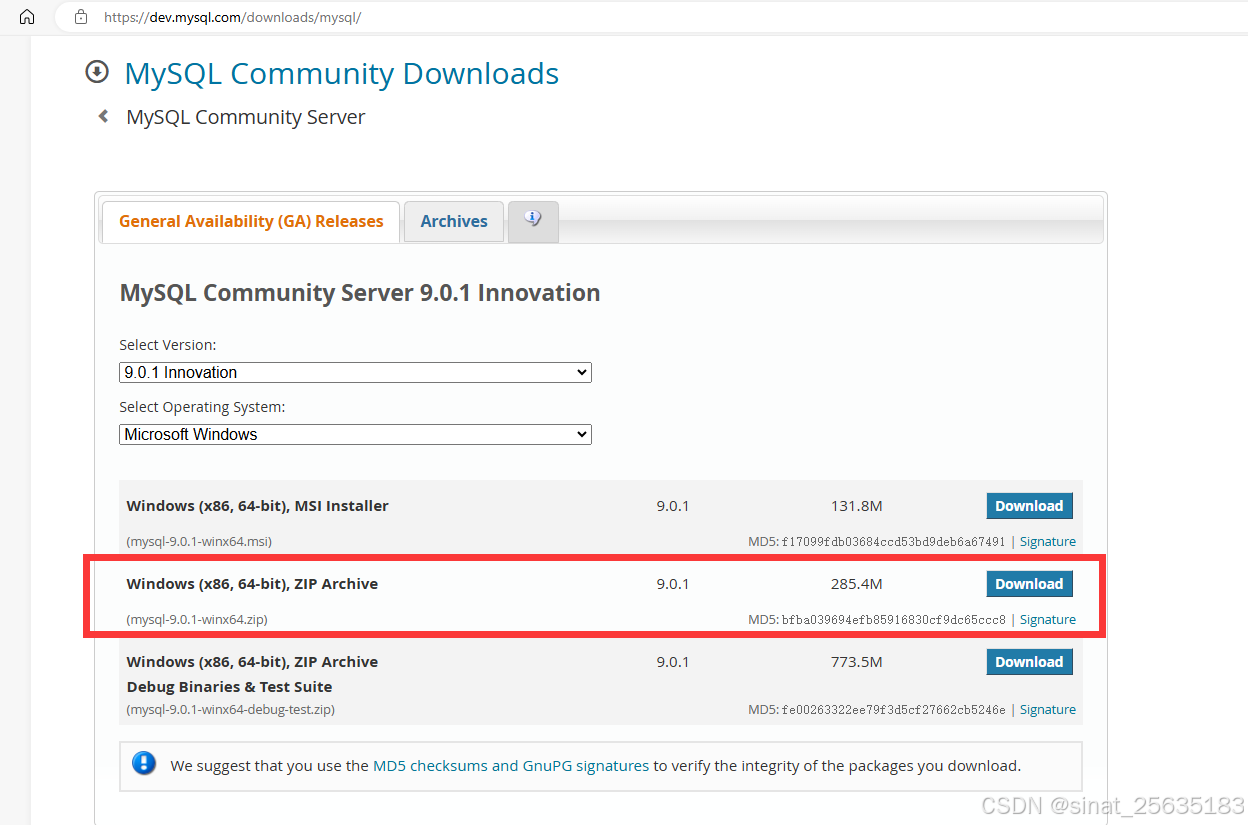The height and width of the screenshot is (825, 1248).
Task: Click the Select Version label
Action: click(168, 345)
